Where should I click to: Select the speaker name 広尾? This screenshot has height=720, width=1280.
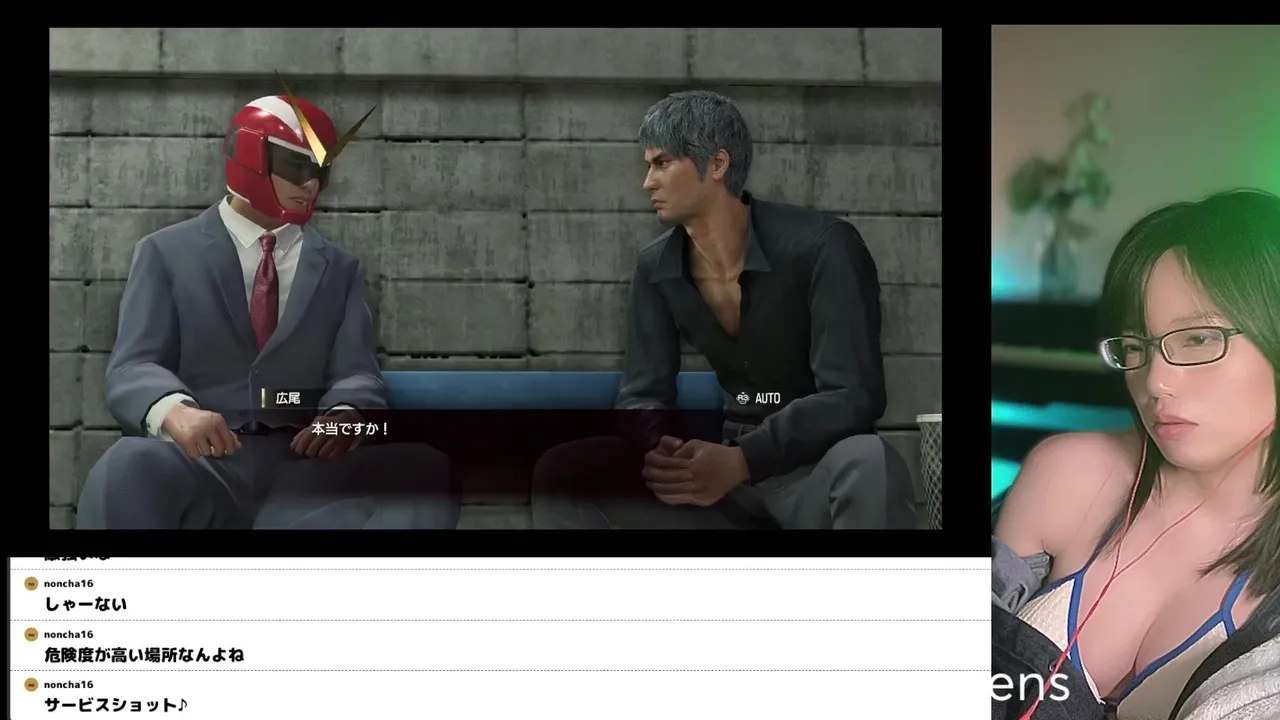(x=288, y=398)
